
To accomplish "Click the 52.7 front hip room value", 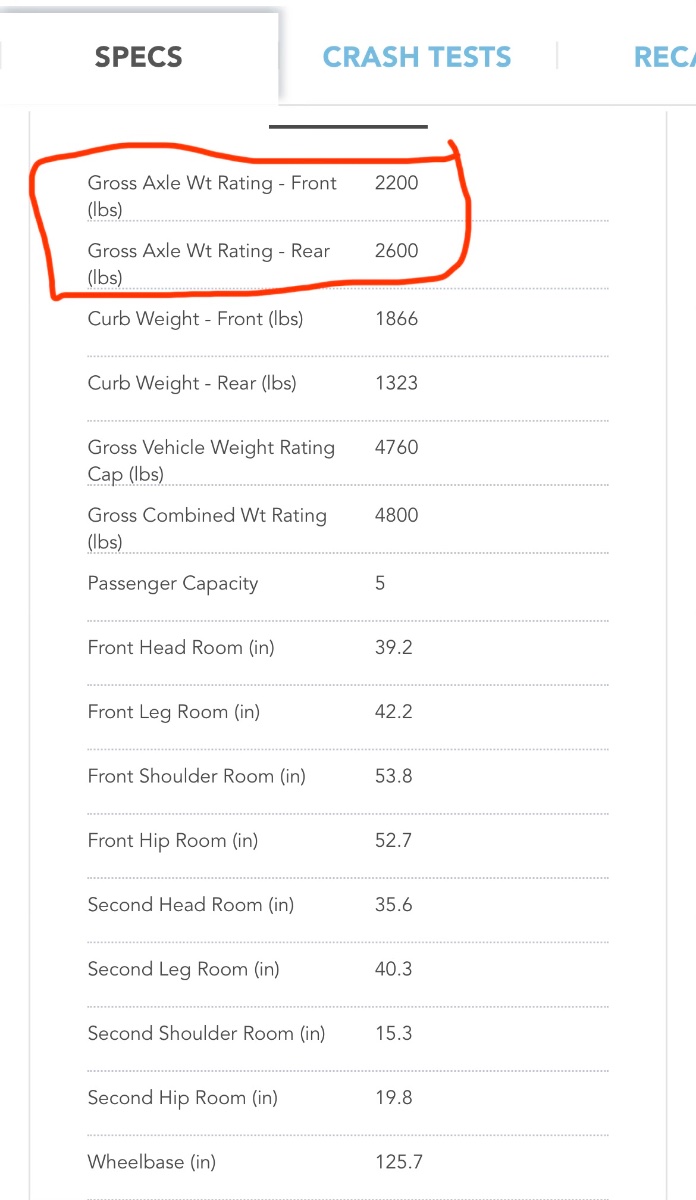I will 393,841.
